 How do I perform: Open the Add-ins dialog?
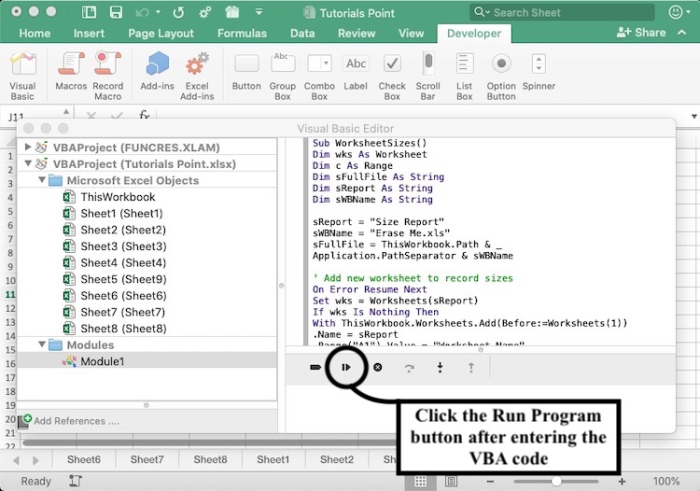[157, 64]
